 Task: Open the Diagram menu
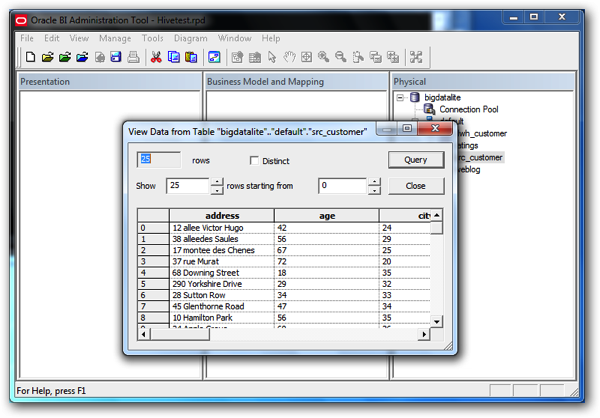click(x=191, y=38)
